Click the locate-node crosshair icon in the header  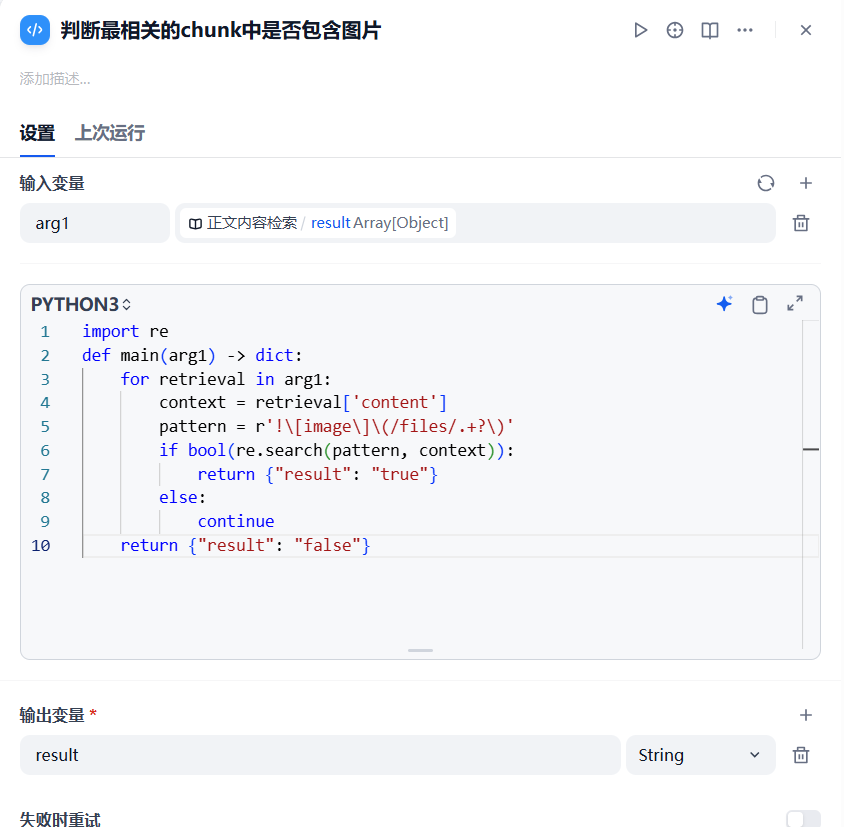674,30
